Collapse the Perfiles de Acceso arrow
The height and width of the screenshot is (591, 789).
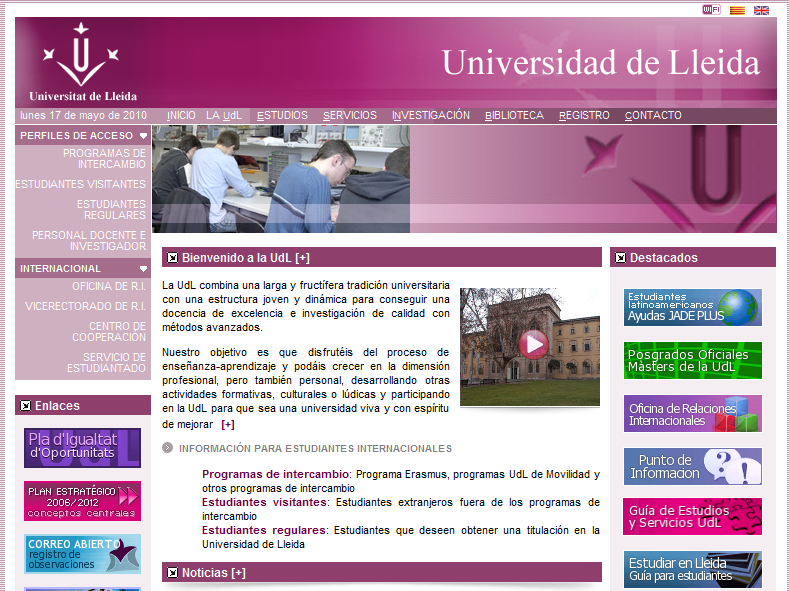click(x=143, y=136)
